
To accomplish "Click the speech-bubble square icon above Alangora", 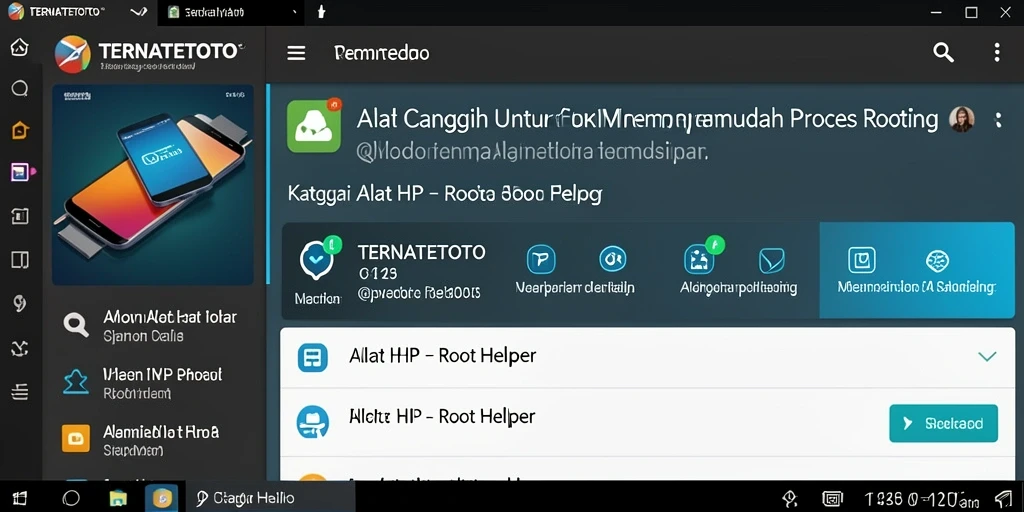I will coord(771,261).
